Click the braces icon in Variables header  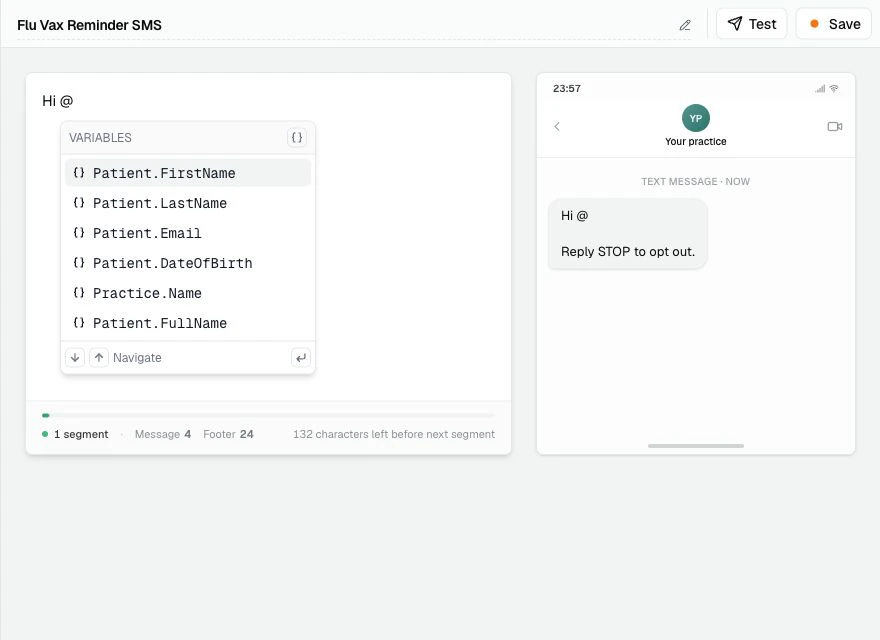point(297,137)
